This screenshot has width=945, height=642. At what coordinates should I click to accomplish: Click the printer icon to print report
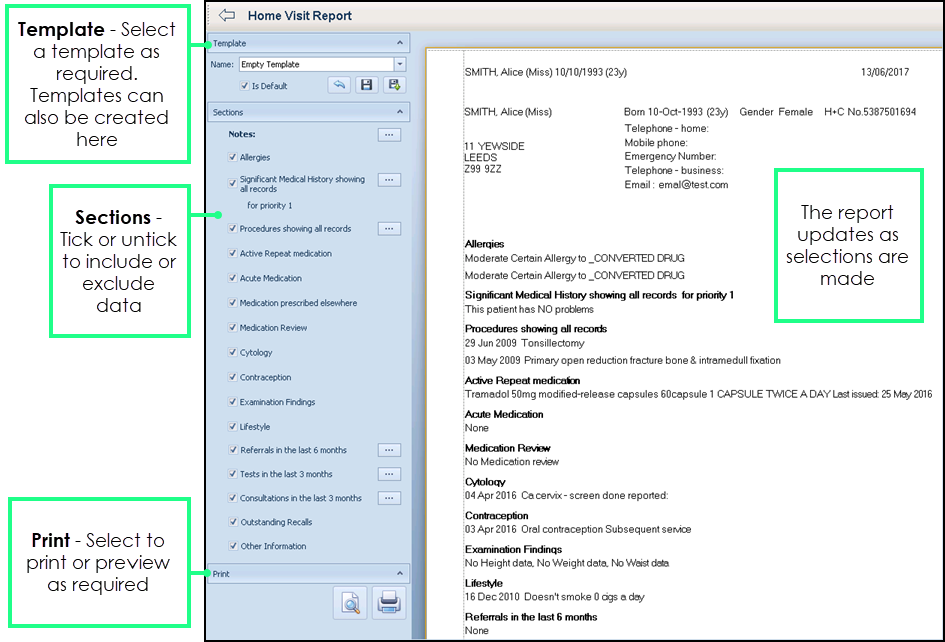(389, 603)
